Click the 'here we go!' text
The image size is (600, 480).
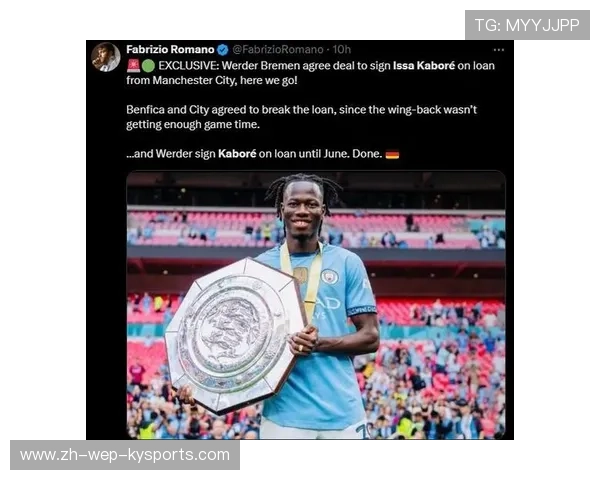269,81
